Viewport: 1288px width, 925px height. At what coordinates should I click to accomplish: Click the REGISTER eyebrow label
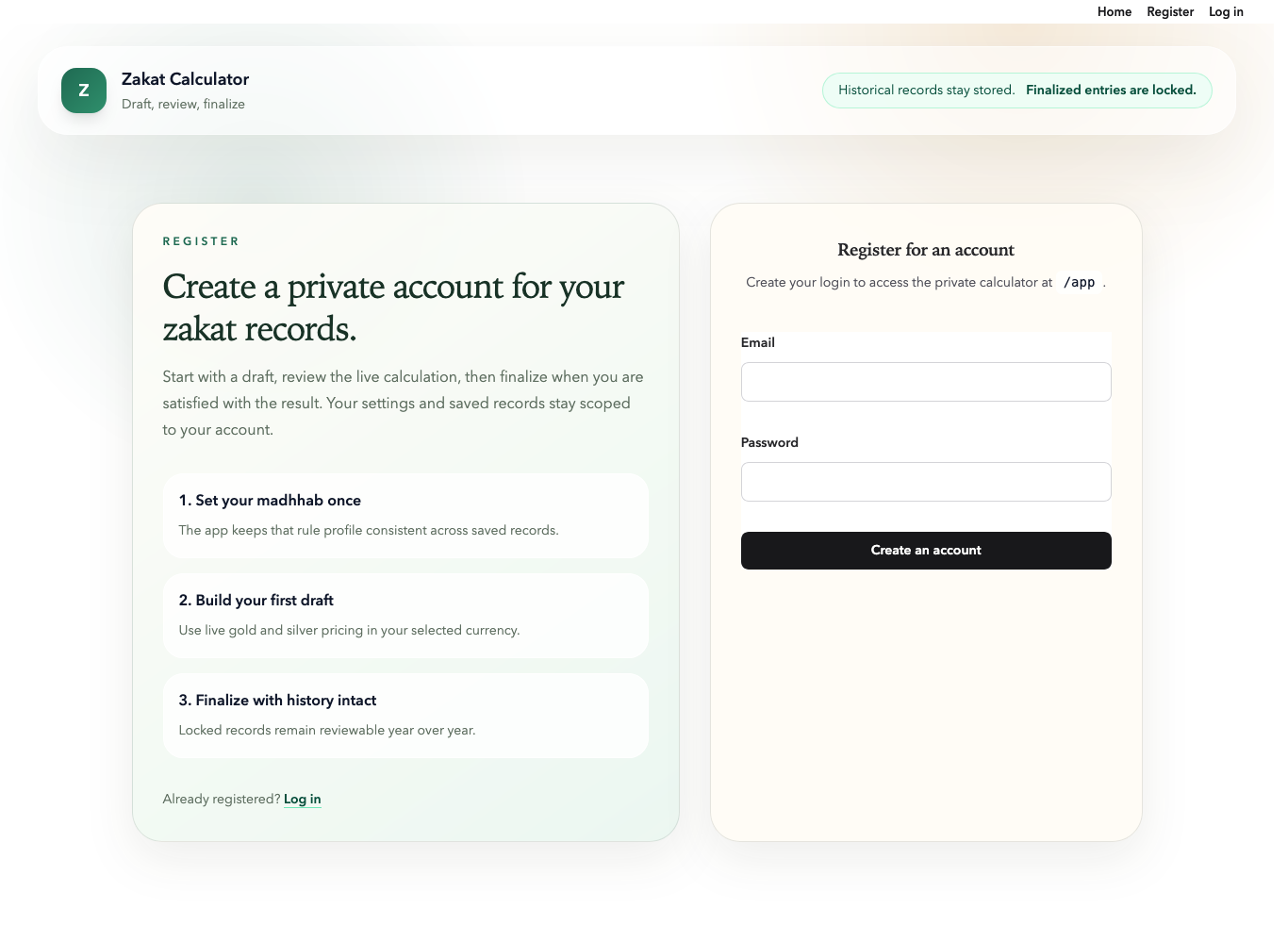(x=201, y=241)
